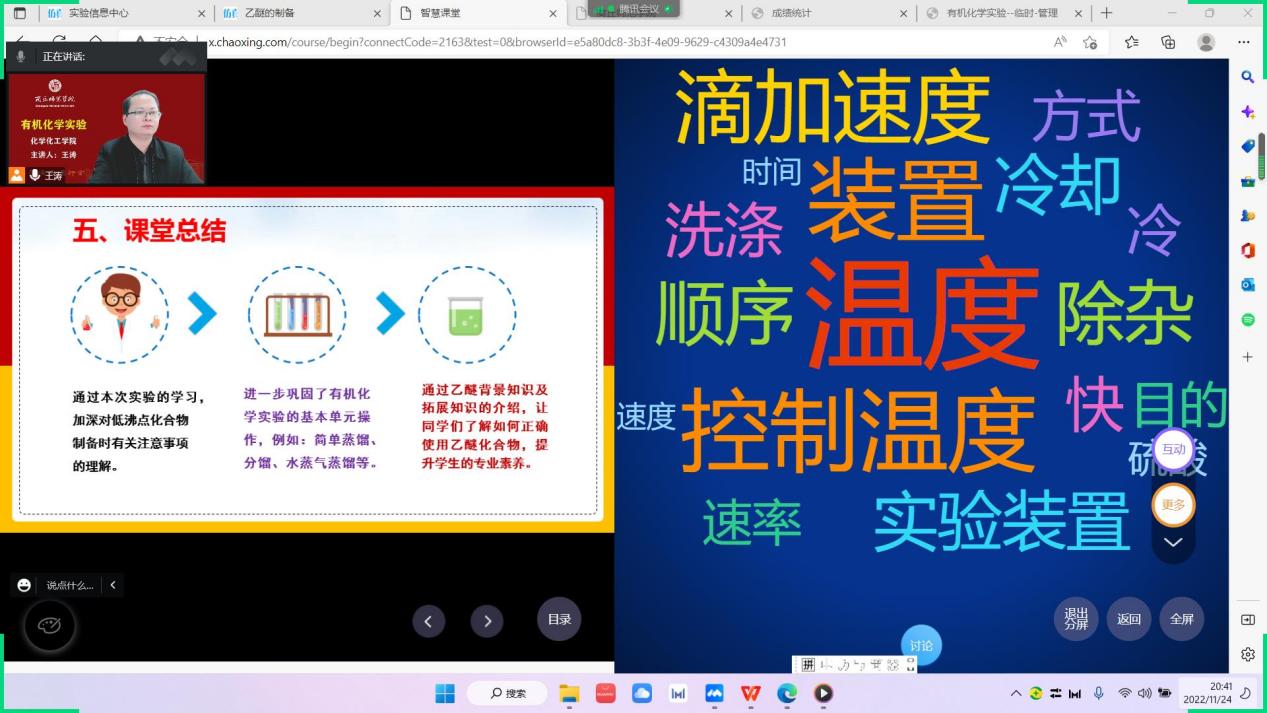Viewport: 1267px width, 713px height.
Task: Open the drawing palette tool
Action: tap(49, 626)
